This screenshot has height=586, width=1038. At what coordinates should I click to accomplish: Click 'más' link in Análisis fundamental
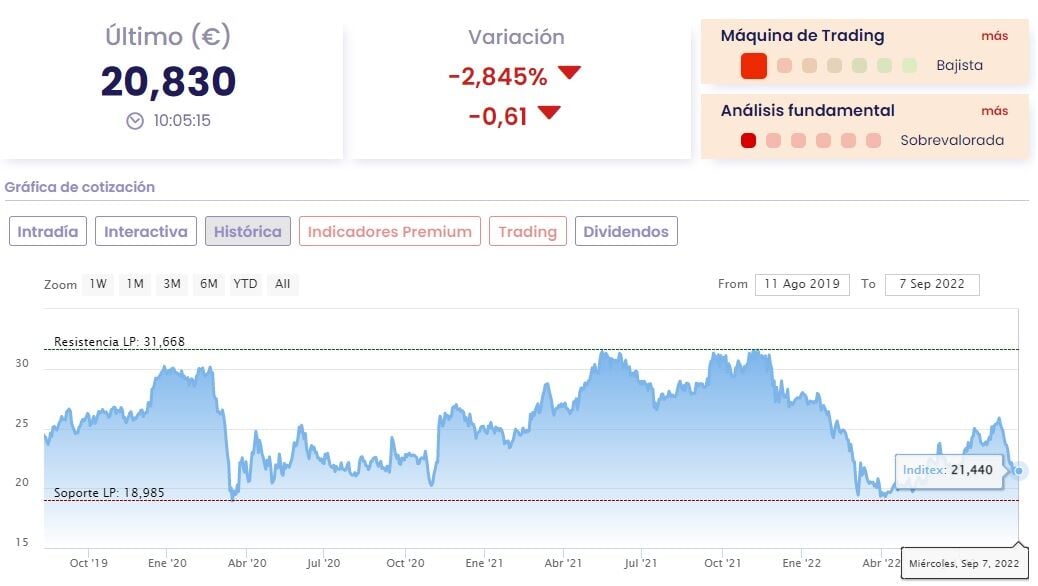tap(994, 111)
